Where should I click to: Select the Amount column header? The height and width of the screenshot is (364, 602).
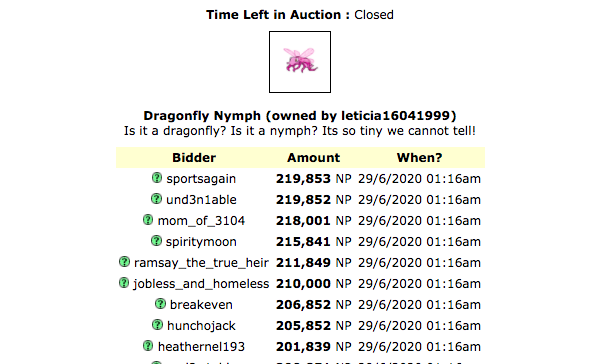[314, 158]
